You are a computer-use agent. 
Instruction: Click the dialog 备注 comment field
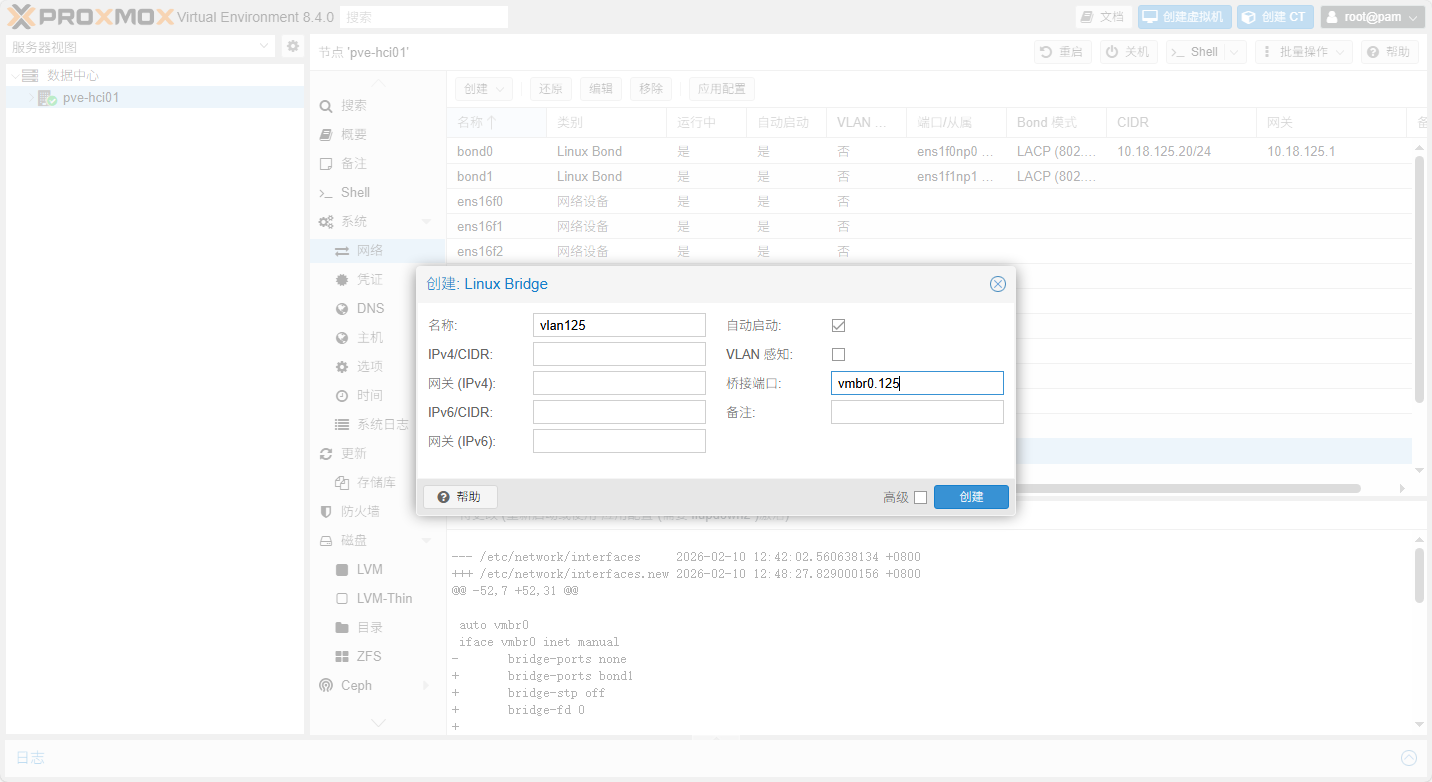click(x=917, y=412)
